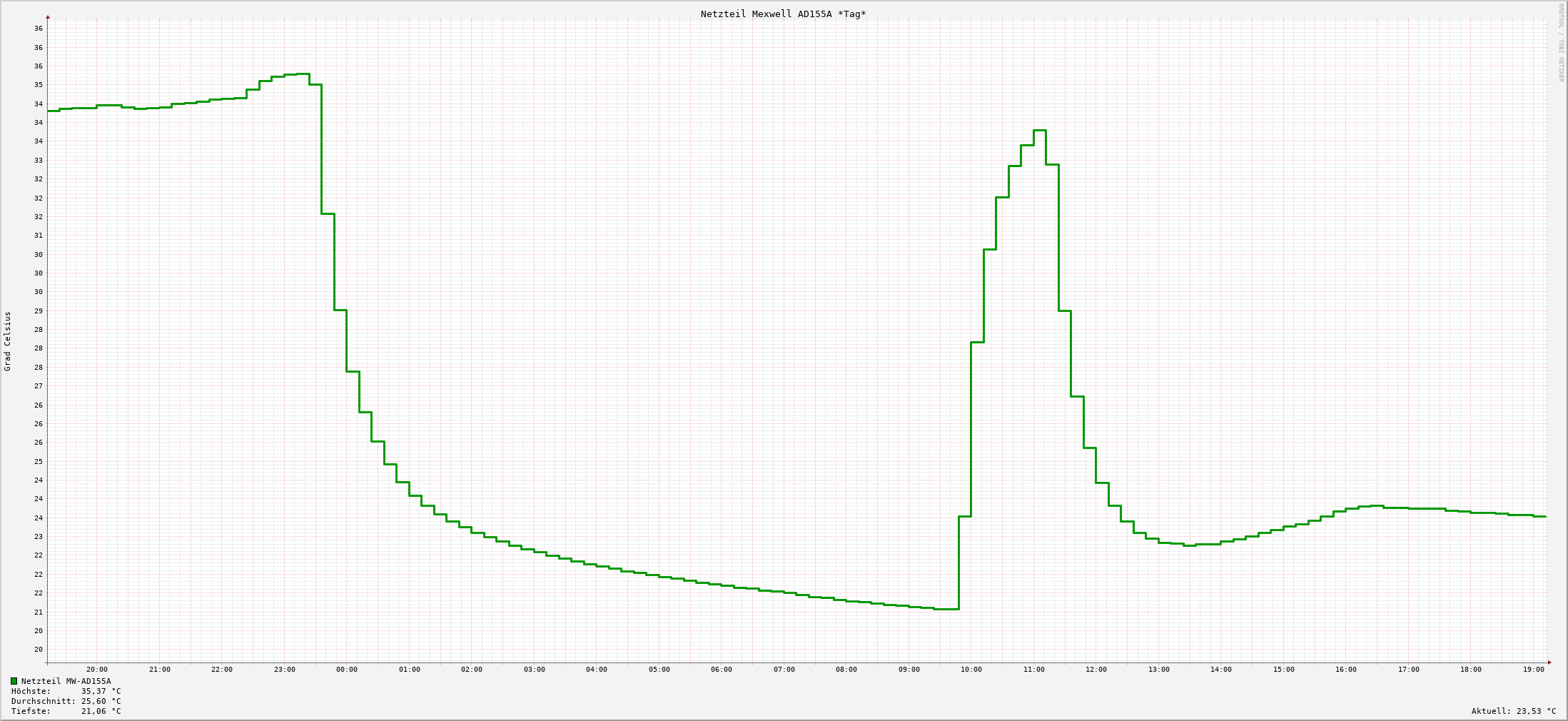Click the 12:00 time axis label
This screenshot has height=721, width=1568.
click(1096, 670)
